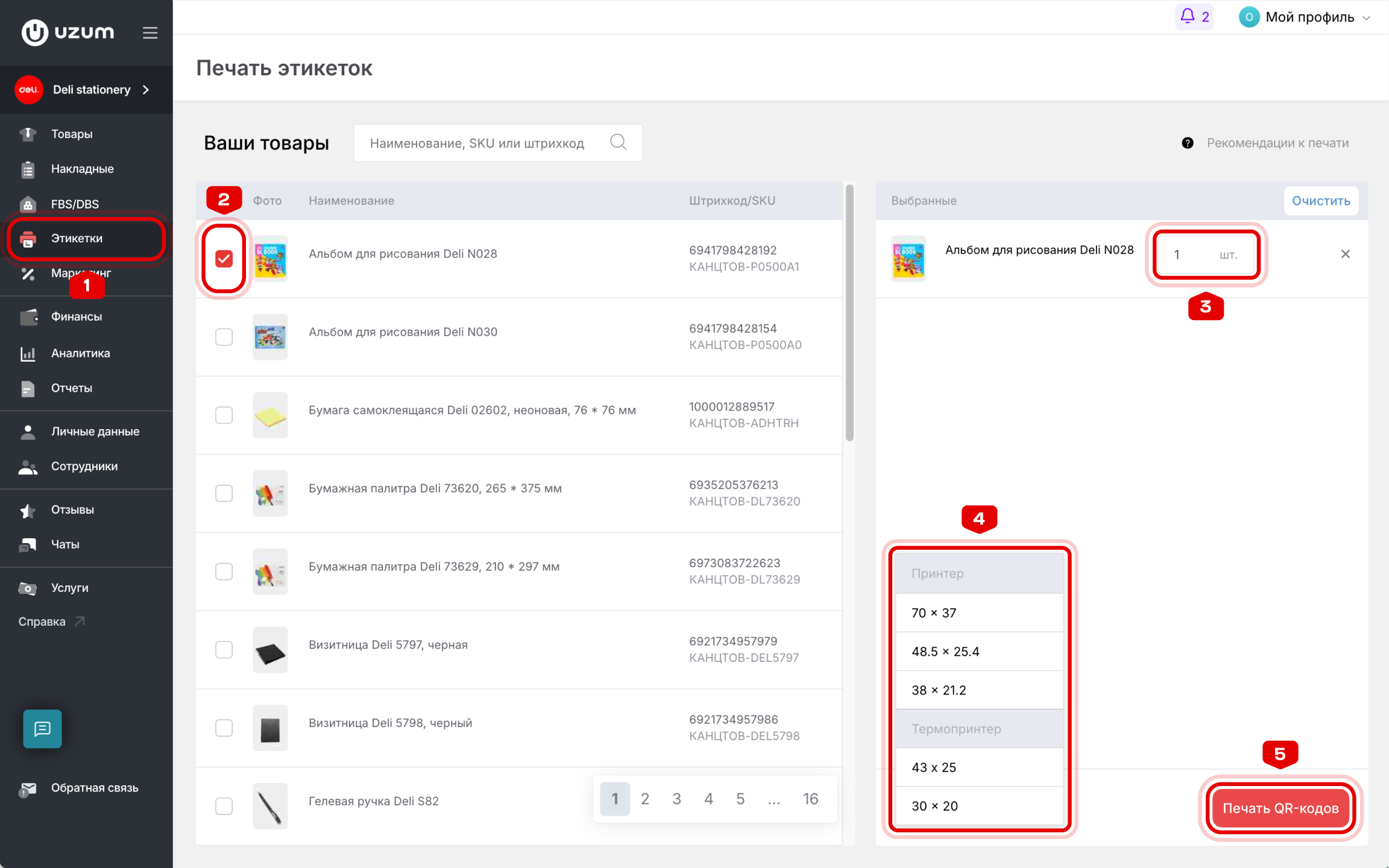The width and height of the screenshot is (1389, 868).
Task: Choose label size 70 × 37
Action: pyautogui.click(x=979, y=613)
